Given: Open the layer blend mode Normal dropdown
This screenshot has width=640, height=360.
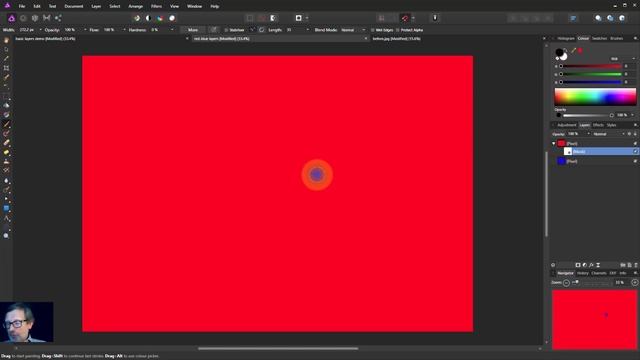Looking at the screenshot, I should tap(609, 134).
